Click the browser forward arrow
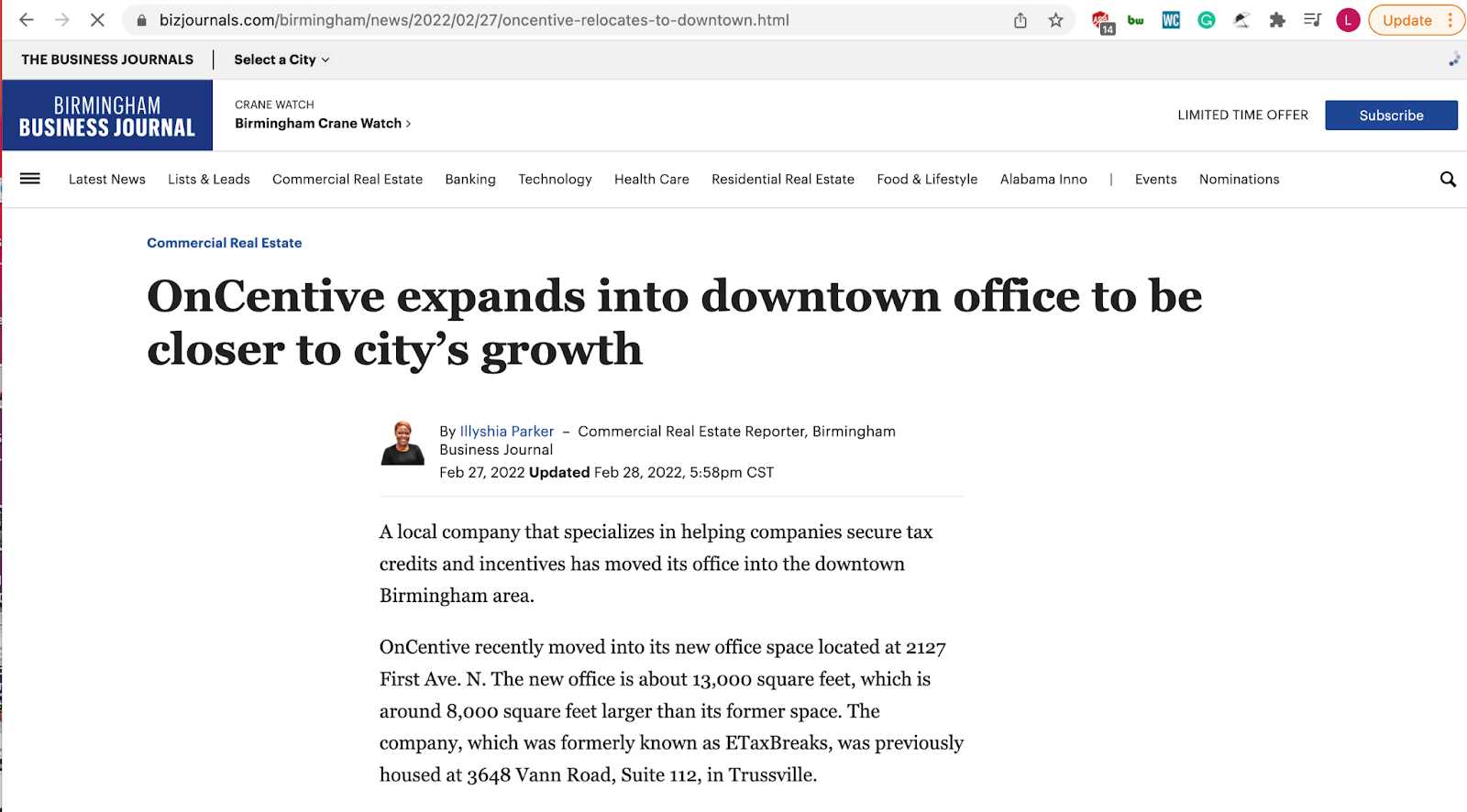Screen dimensions: 1467x812 (61, 20)
